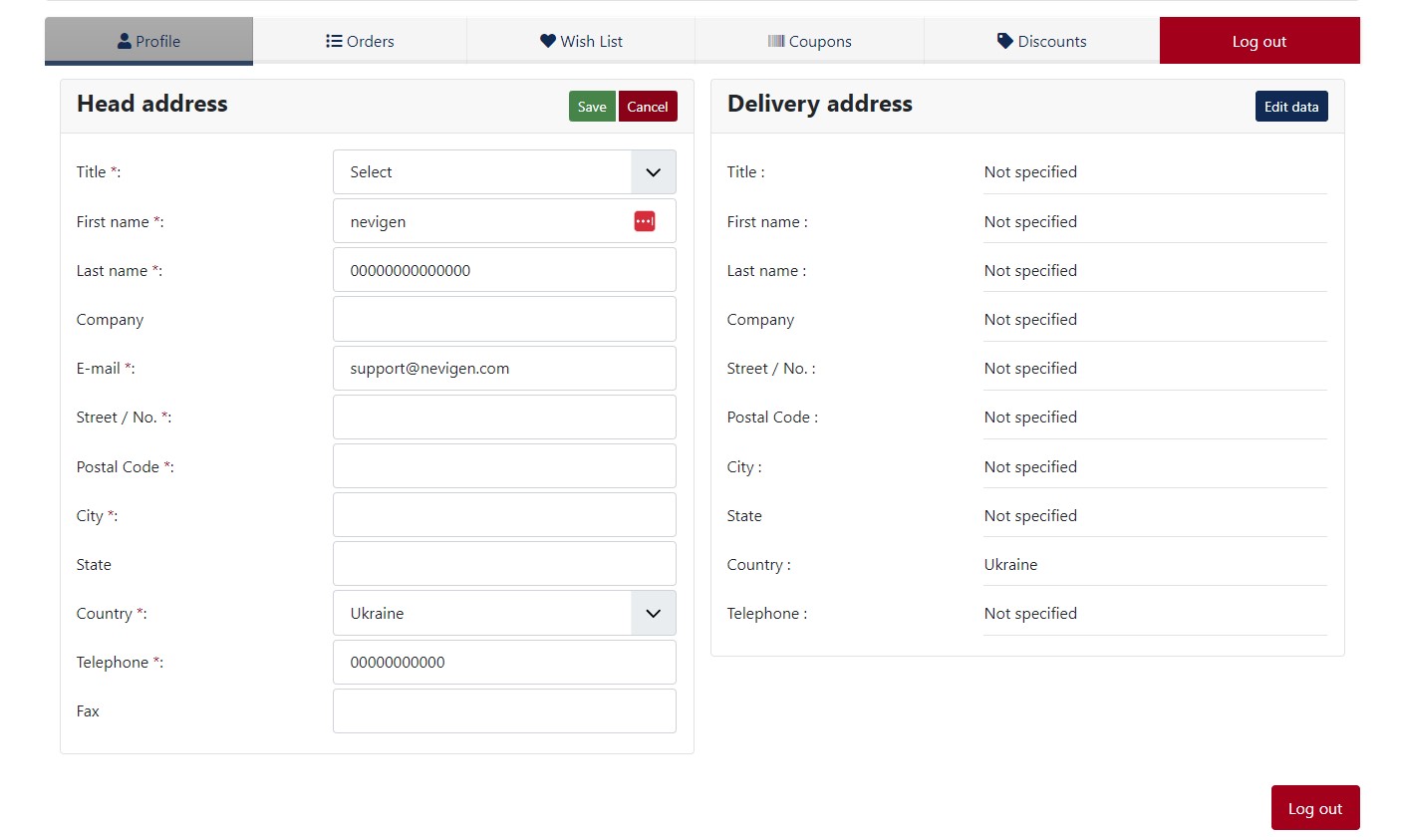Click the list icon on Orders tab
This screenshot has width=1401, height=840.
point(334,41)
